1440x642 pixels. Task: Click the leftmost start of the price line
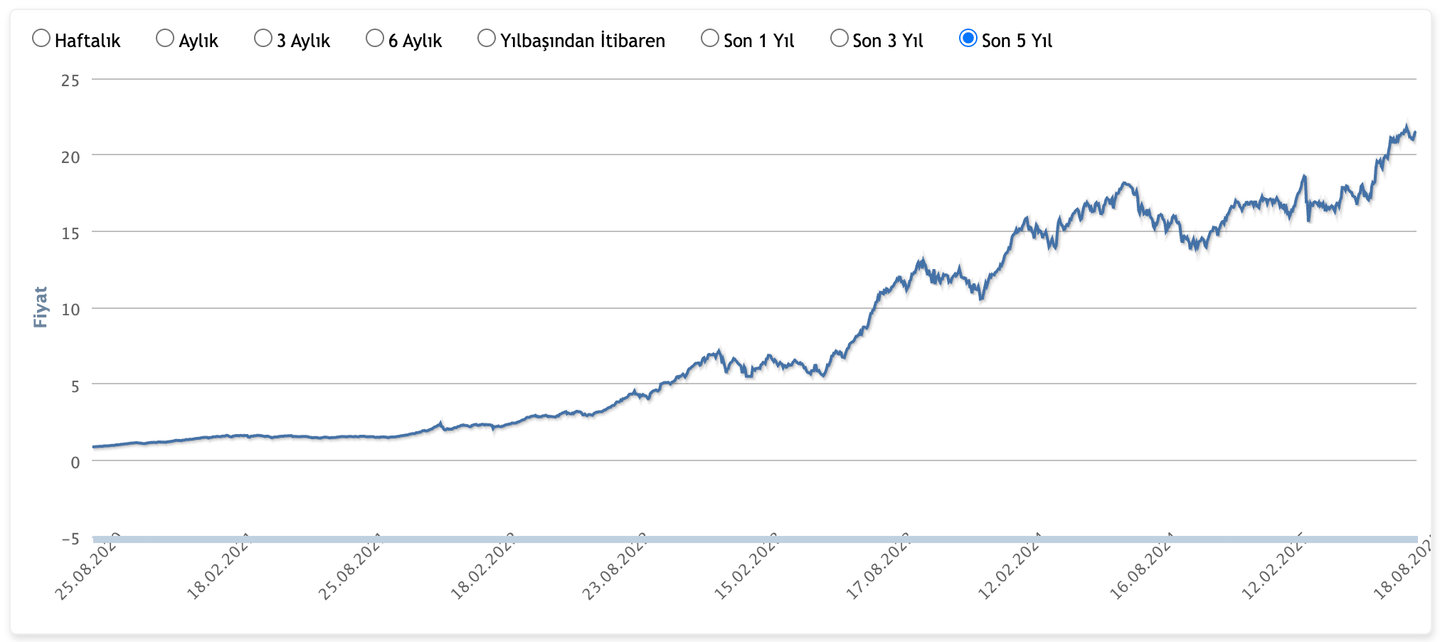(94, 446)
